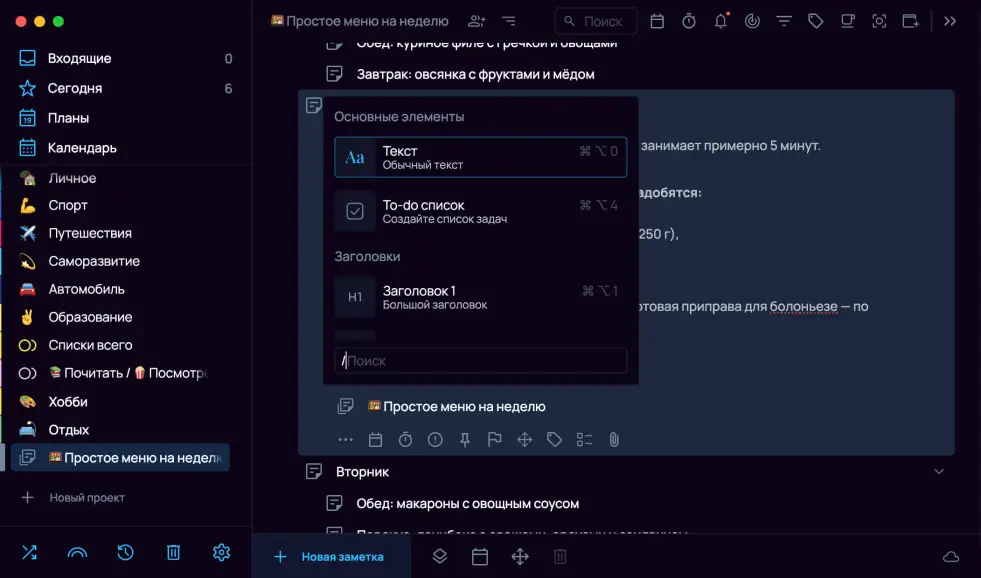Set a flag with the note's flag icon
Viewport: 981px width, 578px height.
(x=494, y=439)
